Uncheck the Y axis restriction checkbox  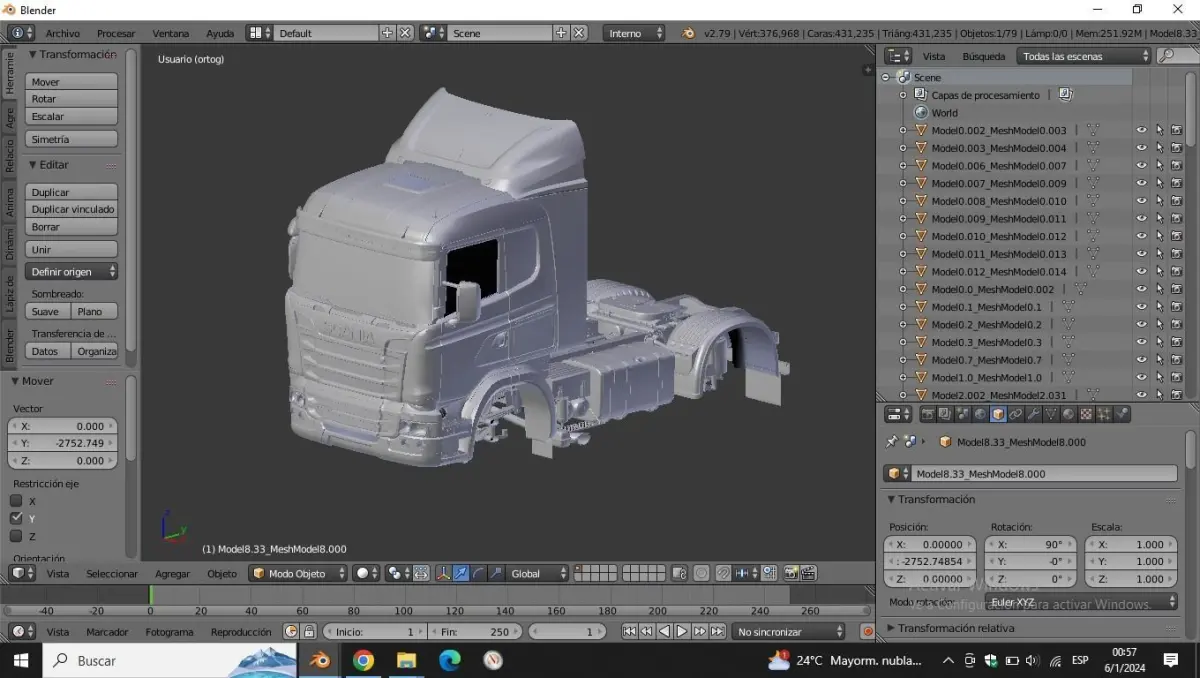tap(16, 519)
